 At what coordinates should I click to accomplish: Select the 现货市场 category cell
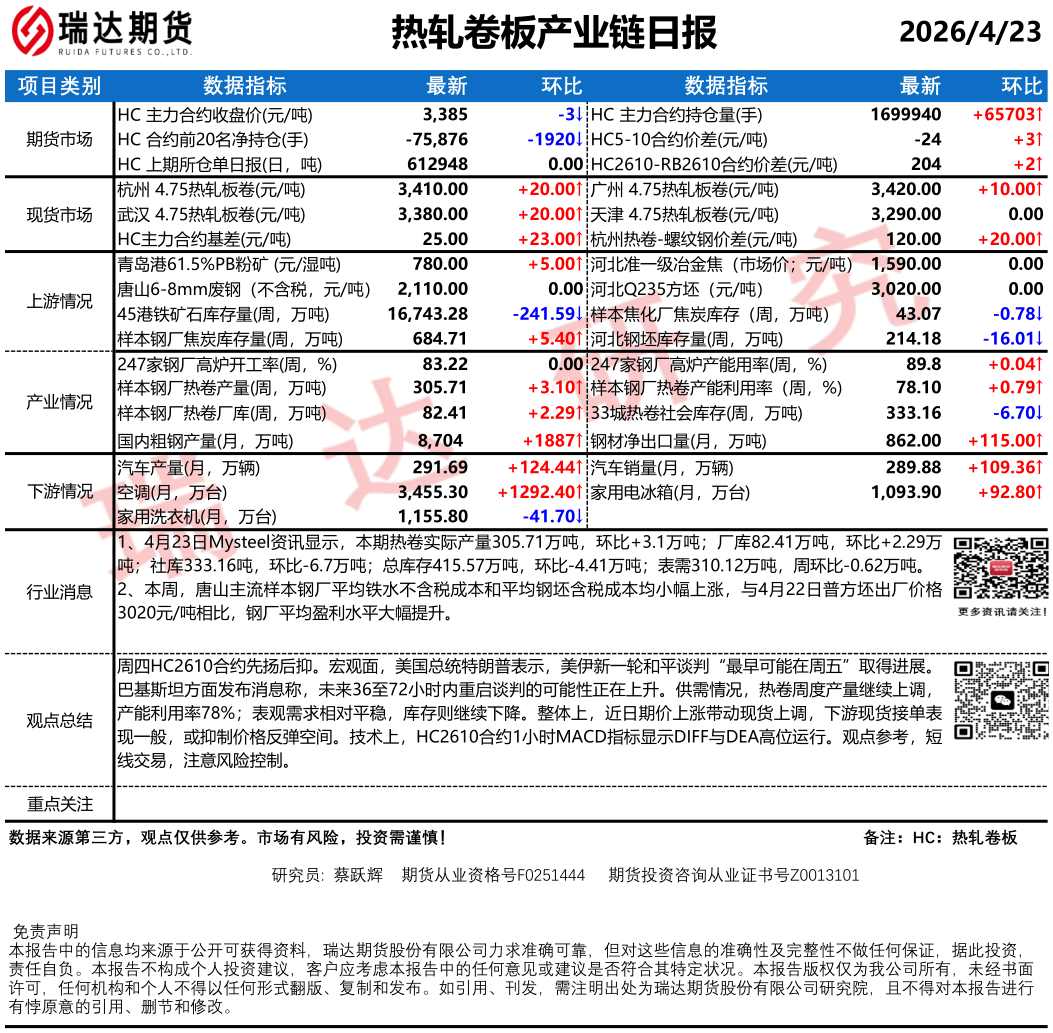click(x=59, y=214)
